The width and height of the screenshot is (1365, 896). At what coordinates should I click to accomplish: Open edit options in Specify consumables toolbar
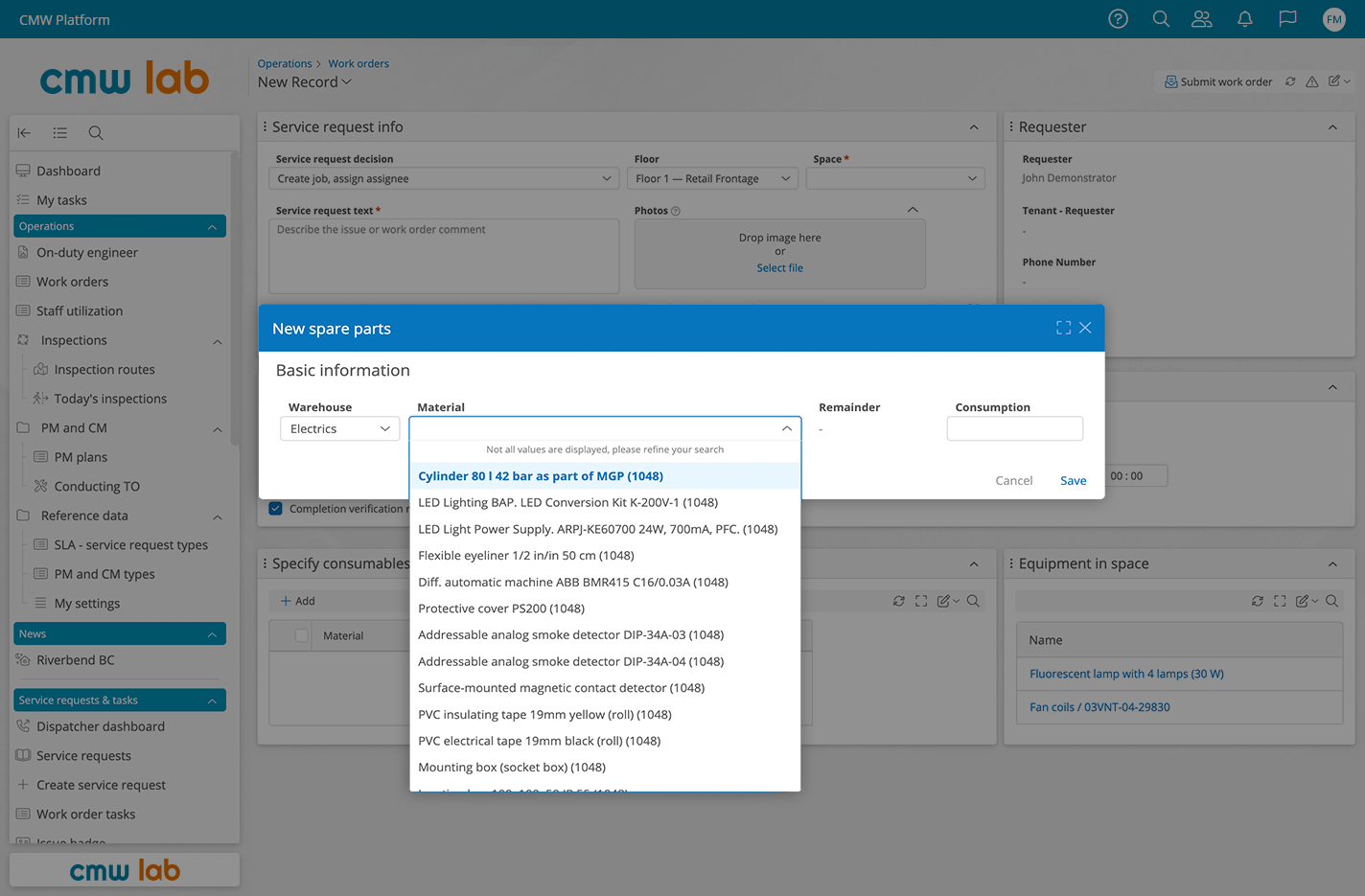click(x=948, y=601)
